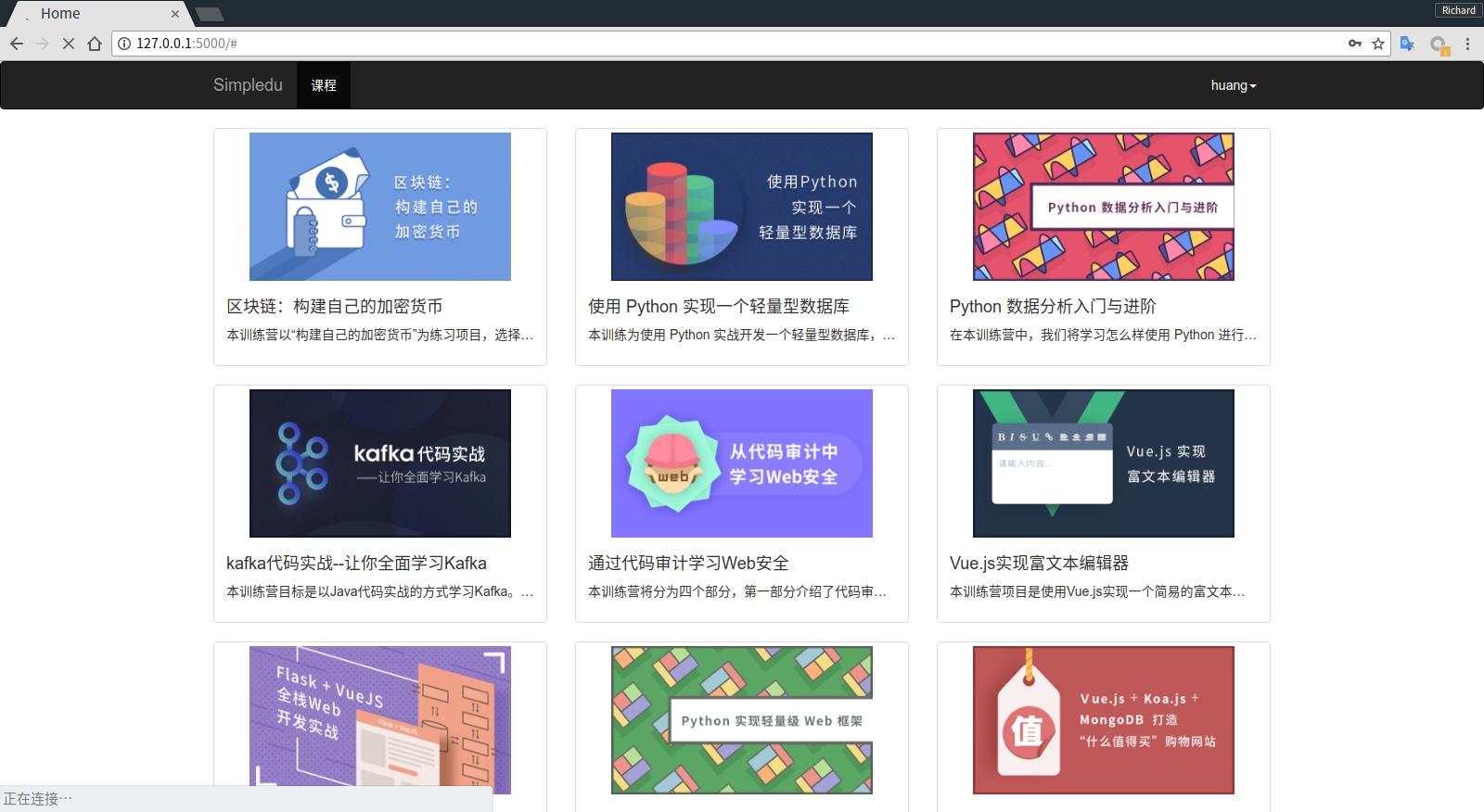Open the Chrome three-dot menu
The width and height of the screenshot is (1484, 812).
(x=1467, y=44)
